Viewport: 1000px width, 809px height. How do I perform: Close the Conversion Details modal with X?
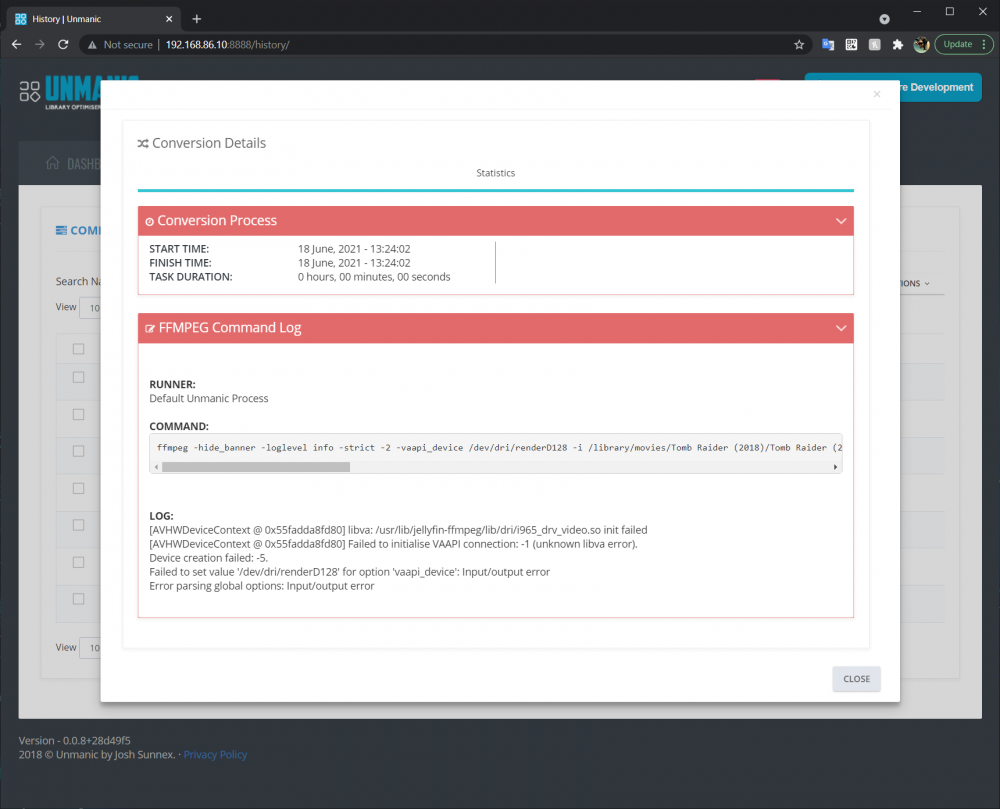(x=877, y=94)
